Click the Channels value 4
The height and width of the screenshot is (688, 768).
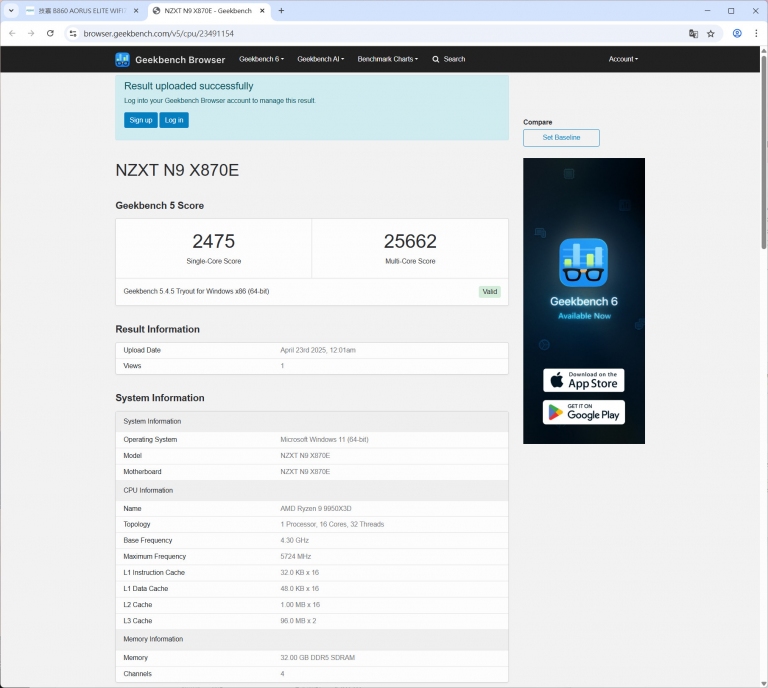tap(282, 674)
